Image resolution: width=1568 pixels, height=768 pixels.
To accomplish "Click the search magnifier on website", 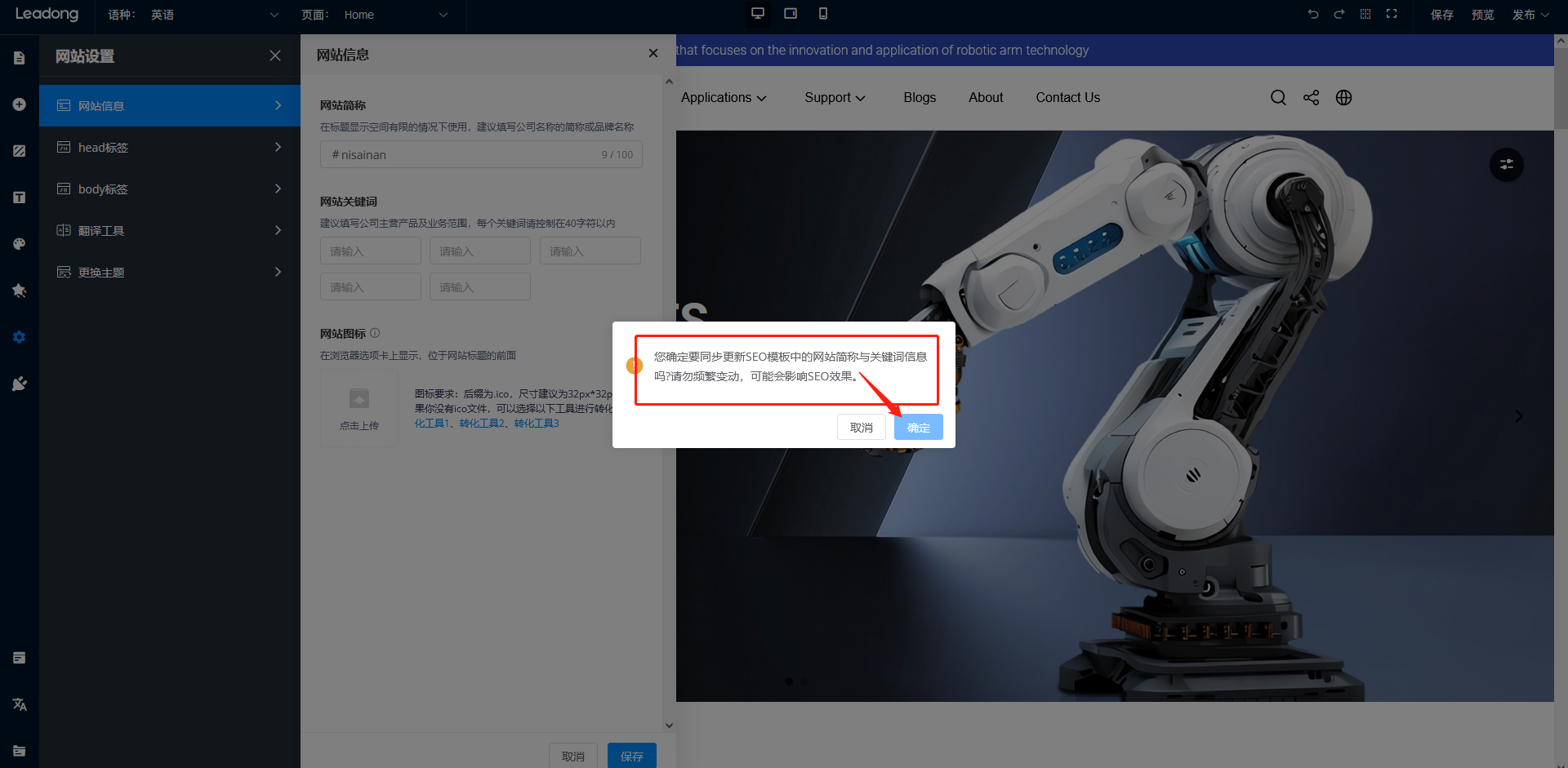I will coord(1278,98).
